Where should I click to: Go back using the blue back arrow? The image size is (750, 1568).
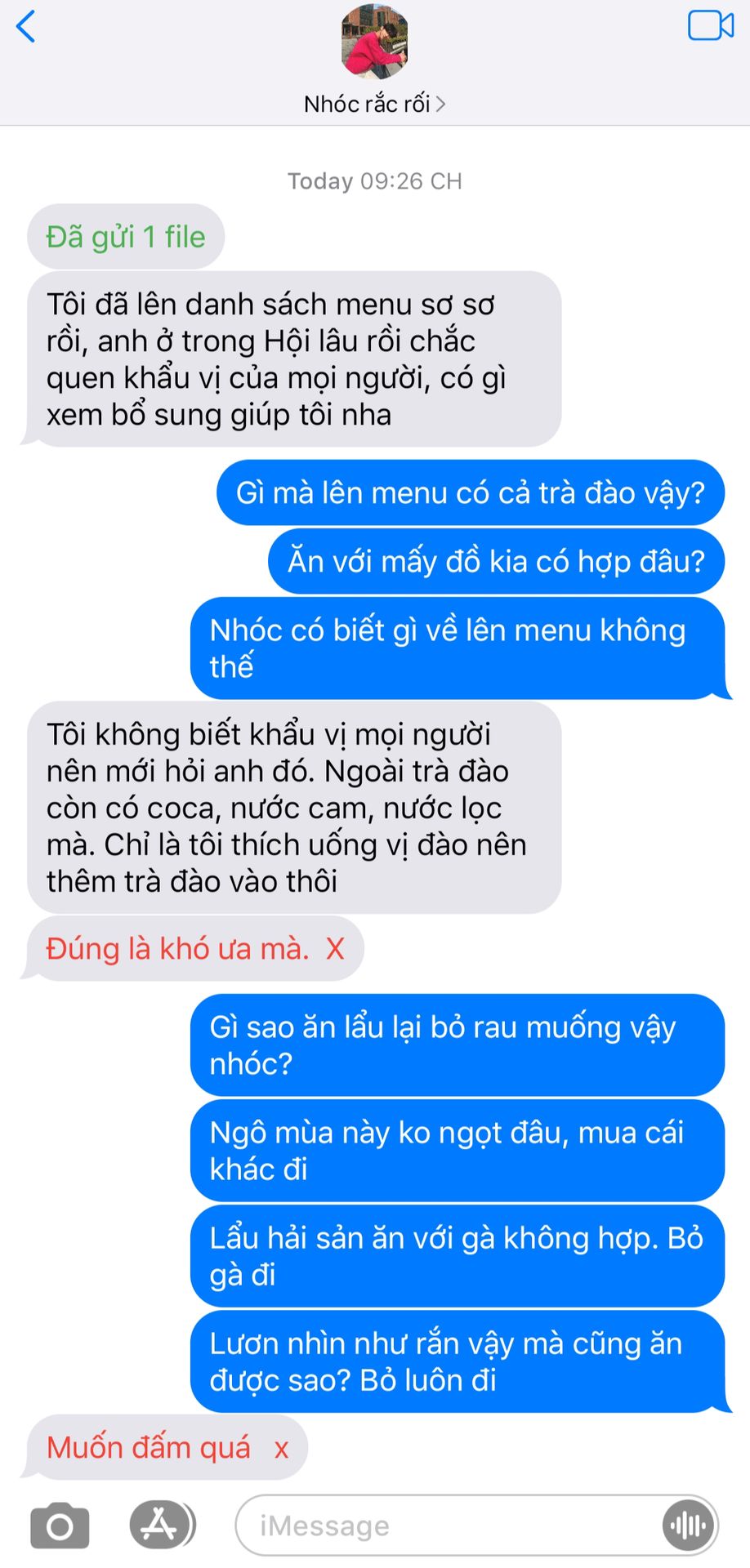26,26
